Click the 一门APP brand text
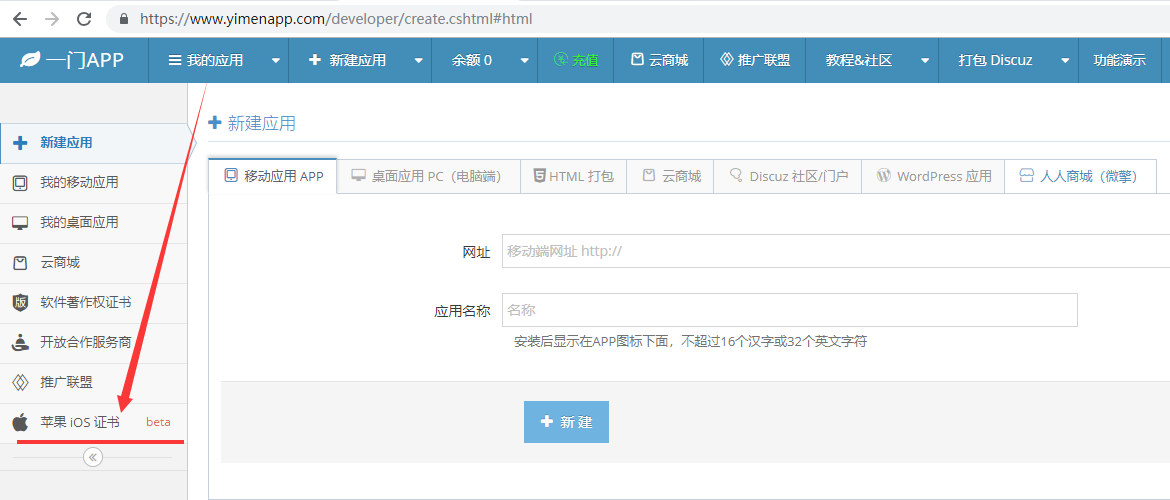This screenshot has height=500, width=1170. [84, 60]
